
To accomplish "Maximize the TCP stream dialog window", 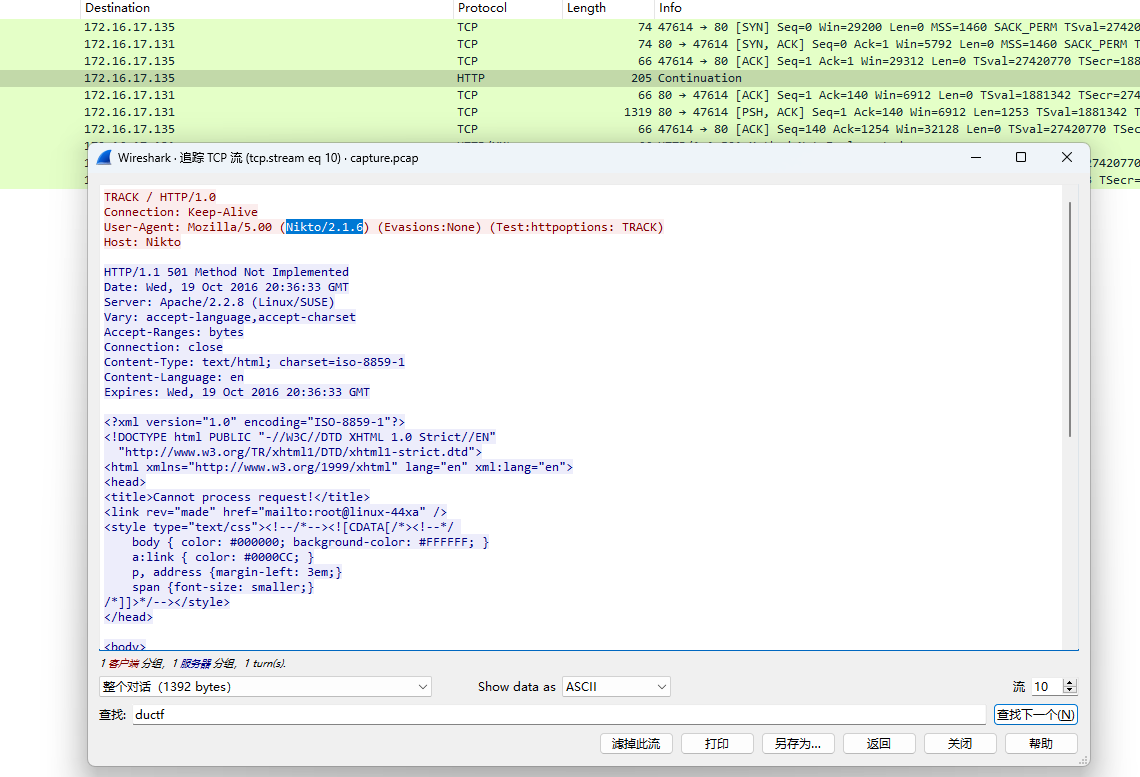I will pyautogui.click(x=1021, y=157).
